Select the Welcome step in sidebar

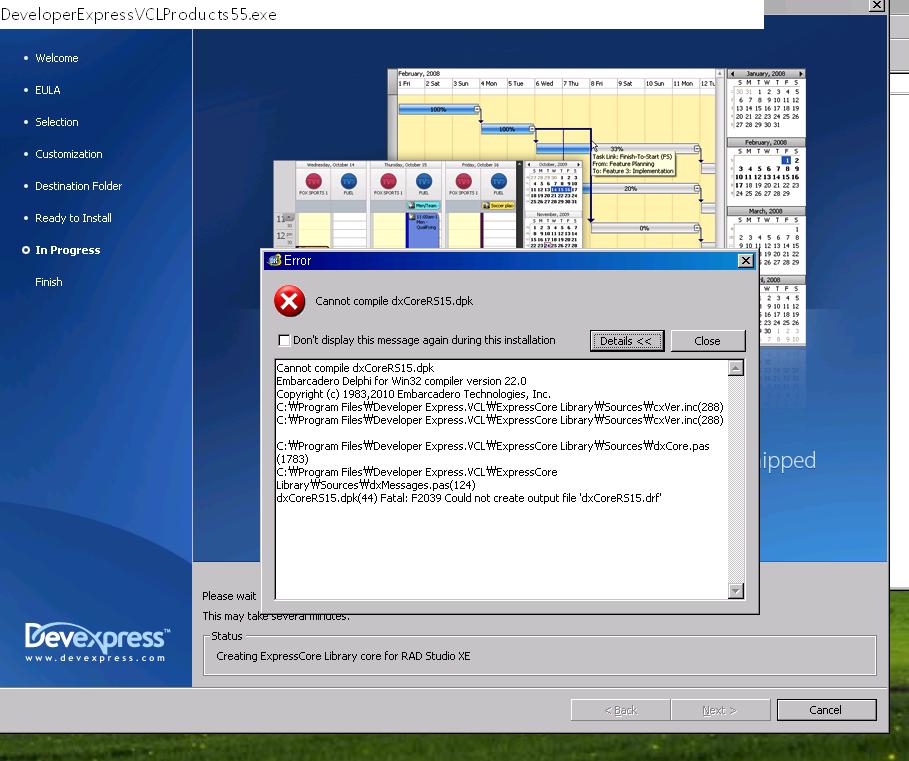coord(56,58)
